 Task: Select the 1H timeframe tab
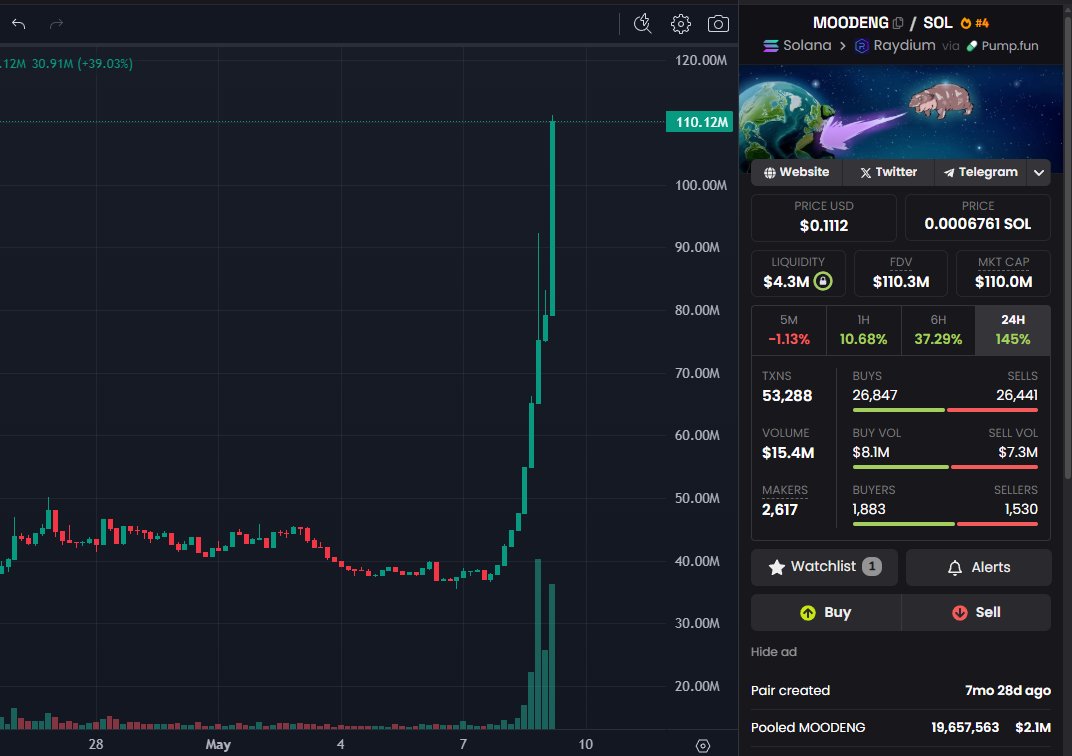coord(863,330)
